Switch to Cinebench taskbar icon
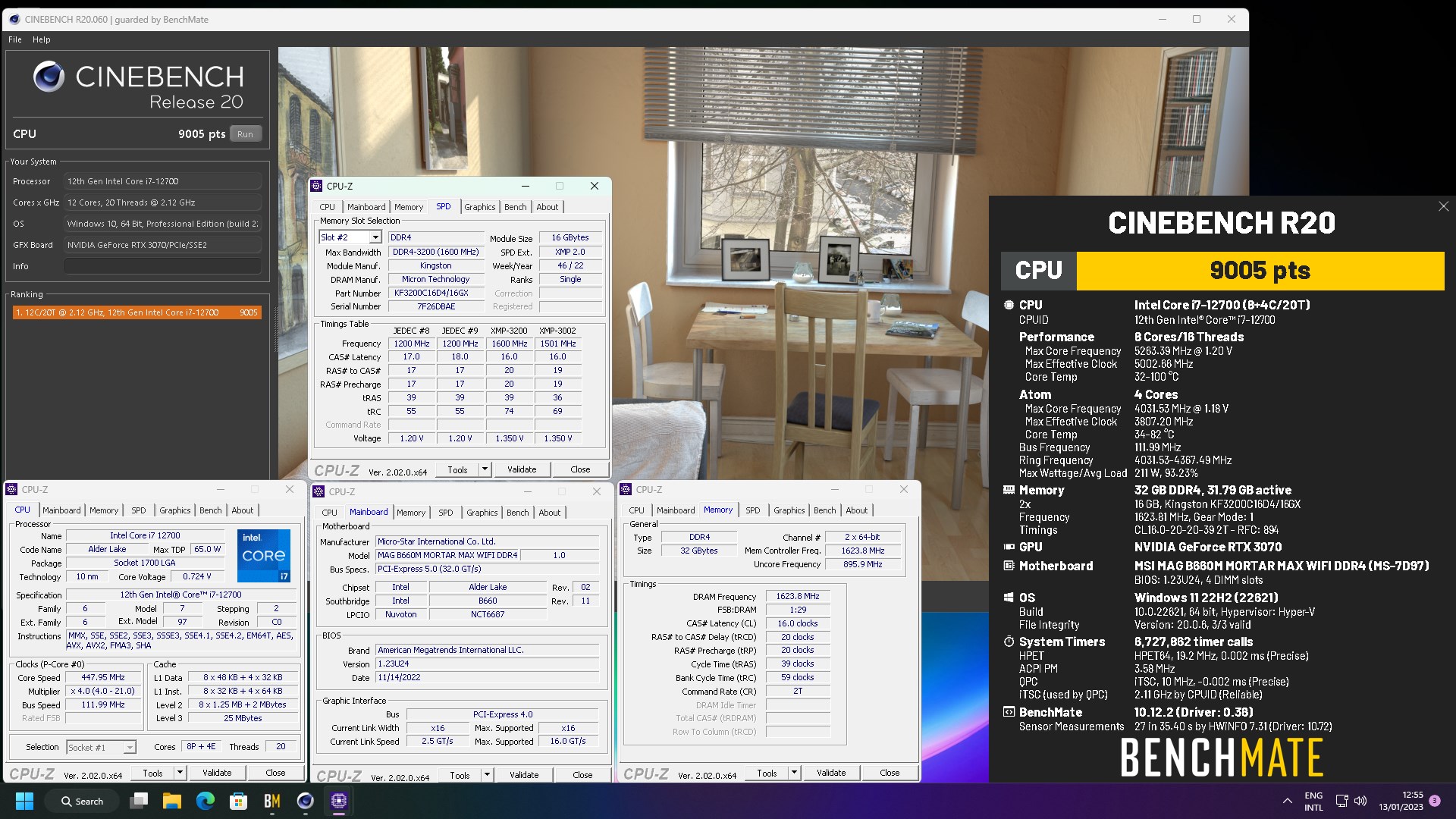This screenshot has height=819, width=1456. point(306,801)
